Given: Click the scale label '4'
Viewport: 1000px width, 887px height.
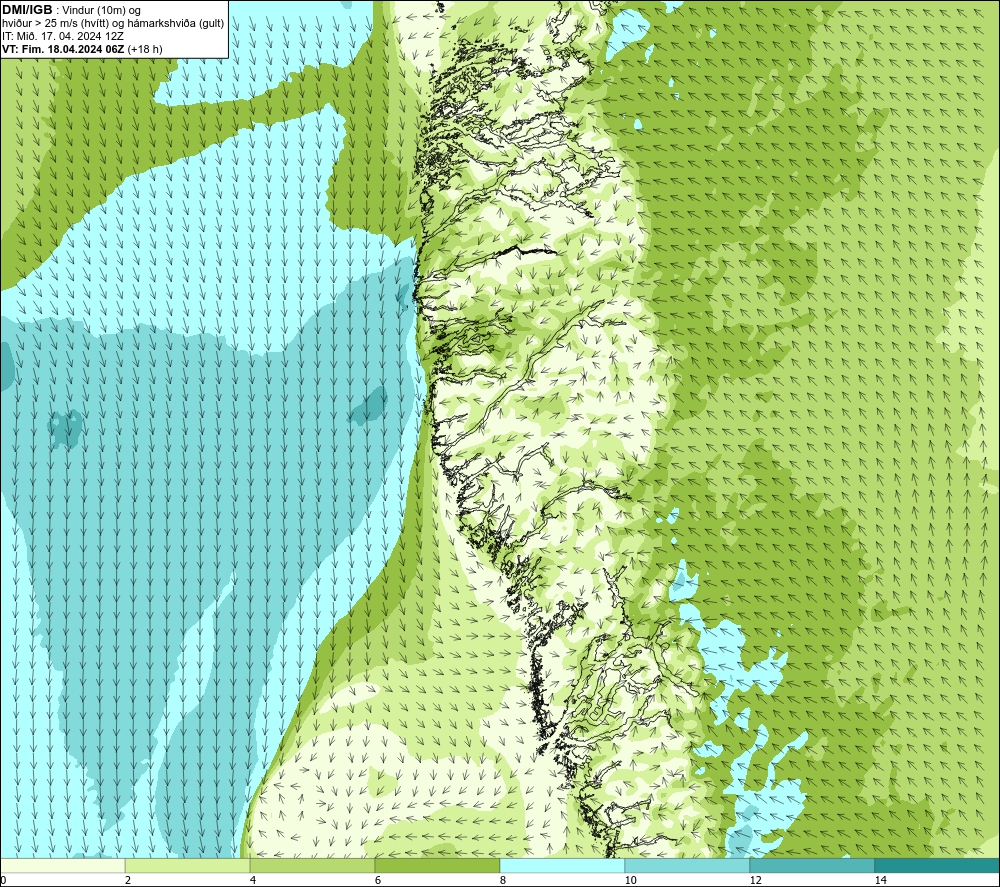Looking at the screenshot, I should tap(253, 880).
